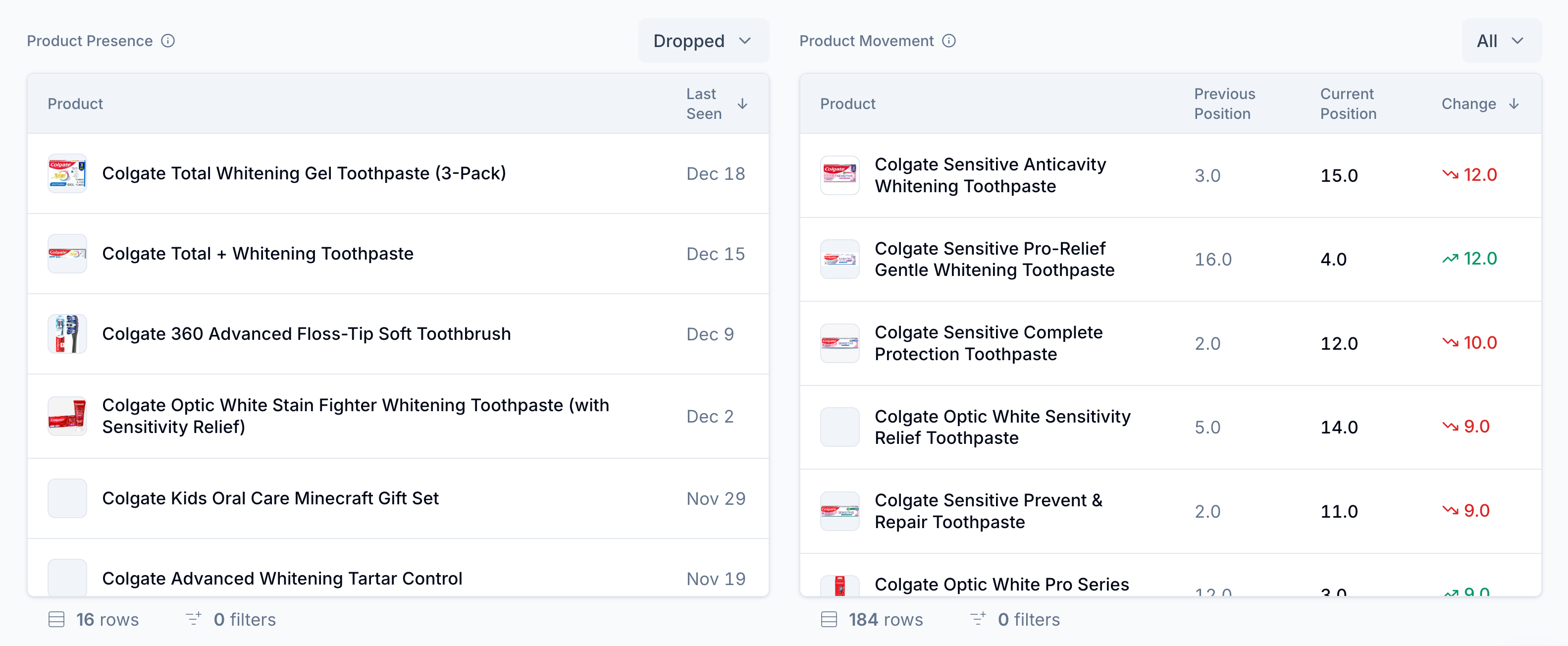Open filters icon under Product Movement table

pos(978,619)
